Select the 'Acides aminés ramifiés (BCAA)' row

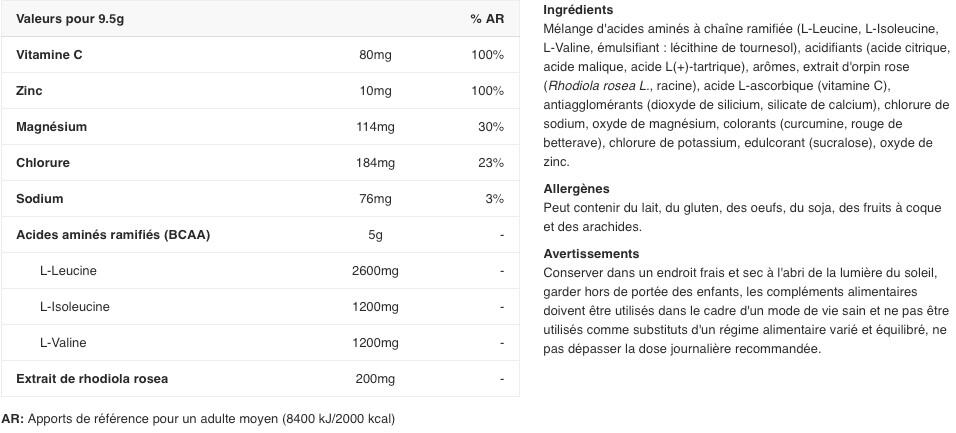113,235
